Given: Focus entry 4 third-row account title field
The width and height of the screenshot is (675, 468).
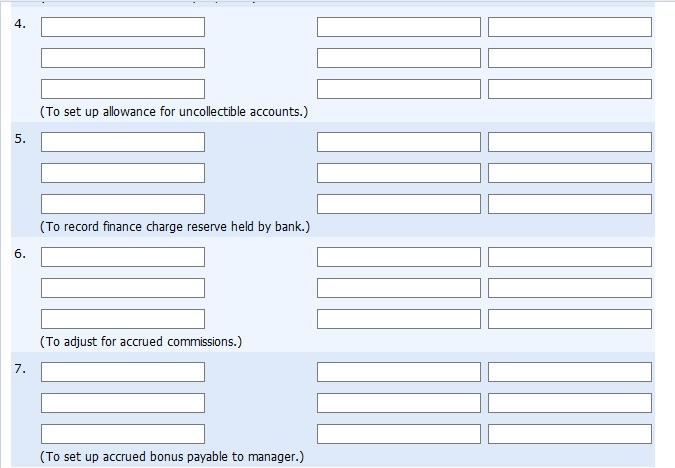Looking at the screenshot, I should pos(123,89).
